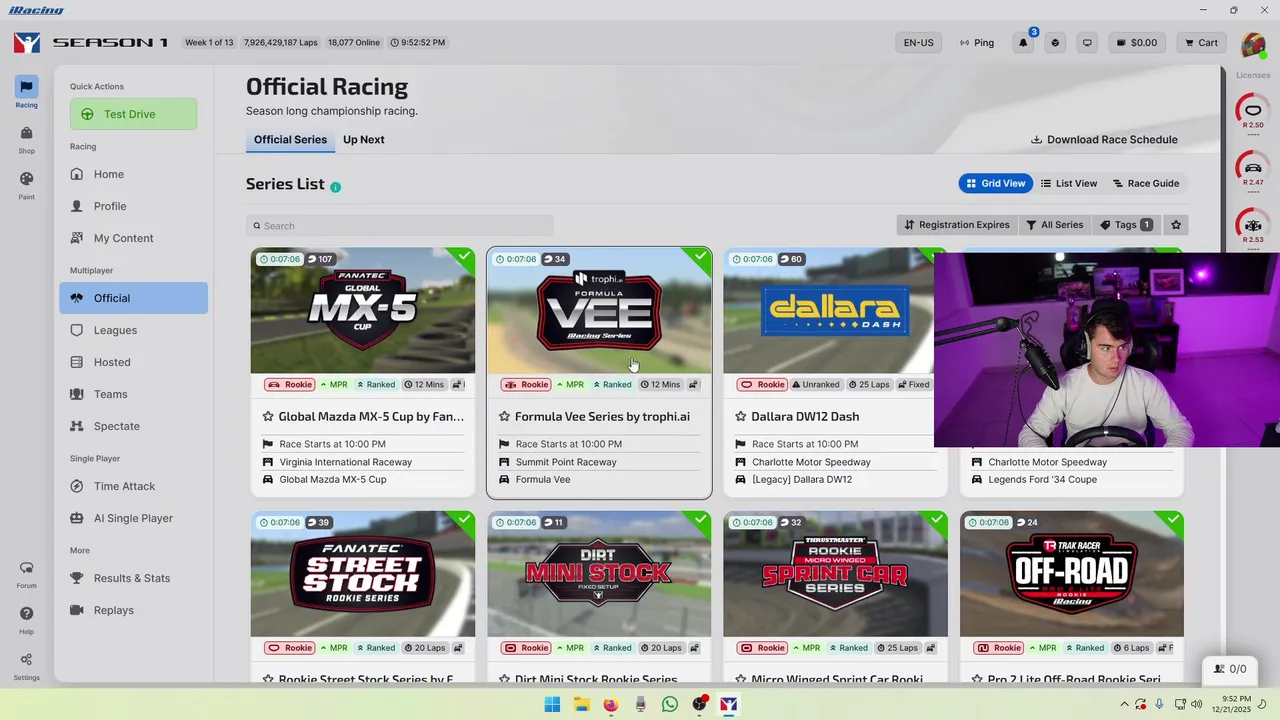
Task: Open the EN-US language selector
Action: [918, 43]
